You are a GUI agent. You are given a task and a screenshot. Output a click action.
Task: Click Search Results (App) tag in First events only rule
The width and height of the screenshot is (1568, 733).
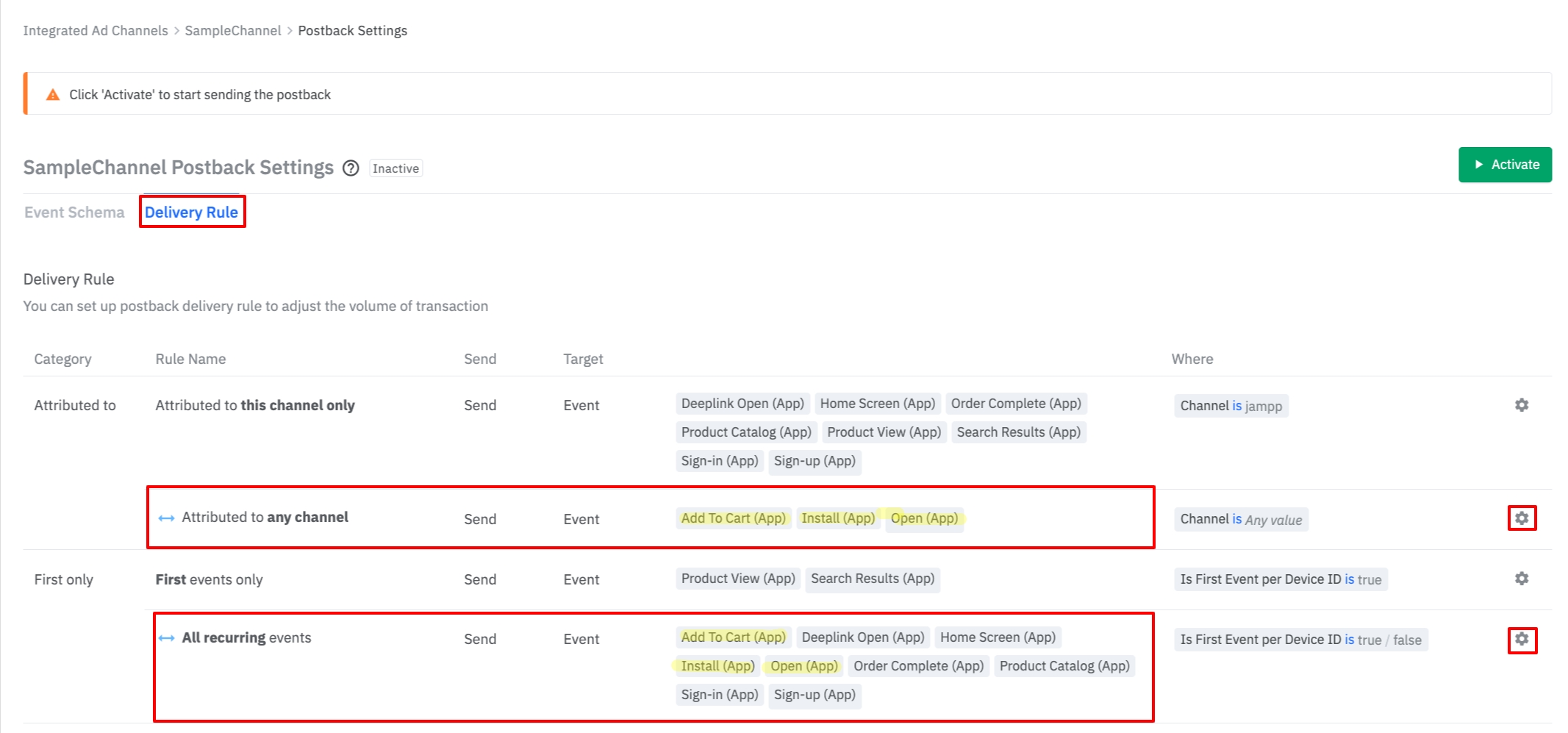(872, 579)
